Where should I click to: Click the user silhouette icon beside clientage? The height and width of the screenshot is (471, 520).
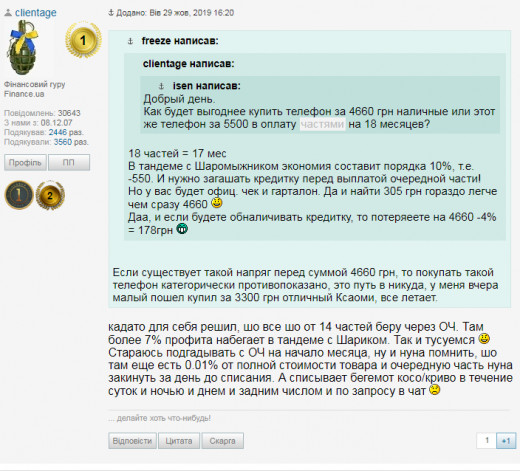(x=8, y=13)
